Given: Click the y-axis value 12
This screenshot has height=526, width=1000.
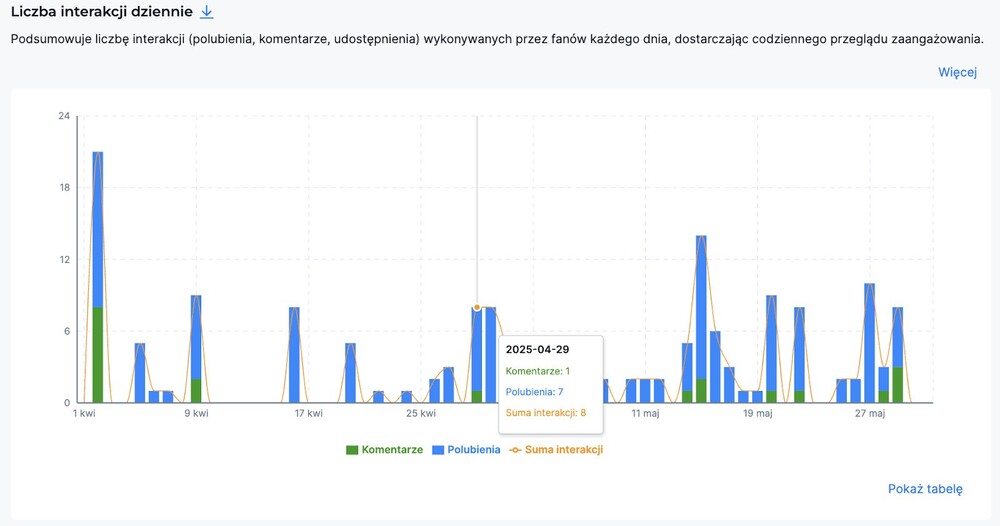Looking at the screenshot, I should tap(64, 259).
